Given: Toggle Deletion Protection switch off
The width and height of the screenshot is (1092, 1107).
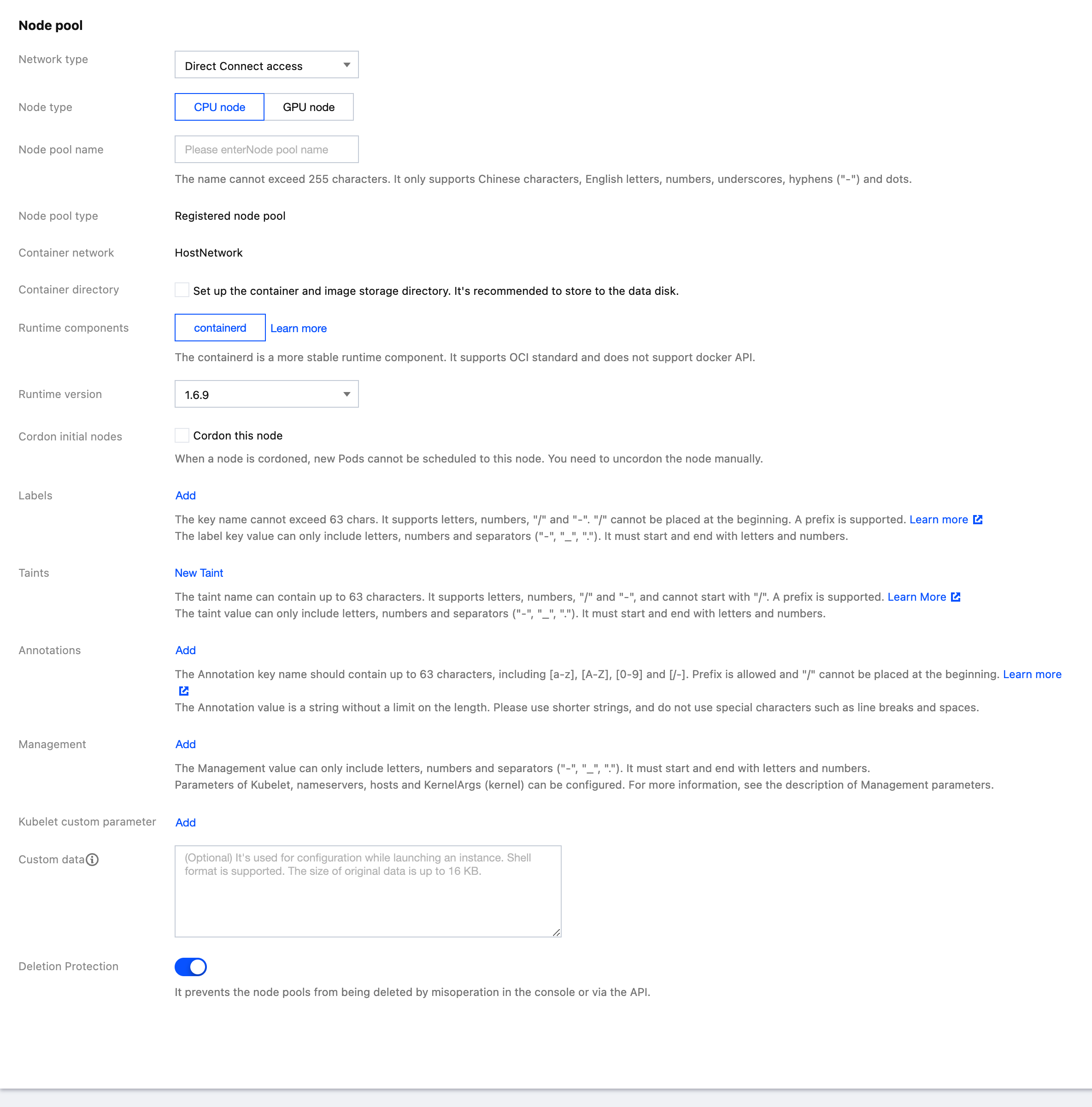Looking at the screenshot, I should 190,966.
